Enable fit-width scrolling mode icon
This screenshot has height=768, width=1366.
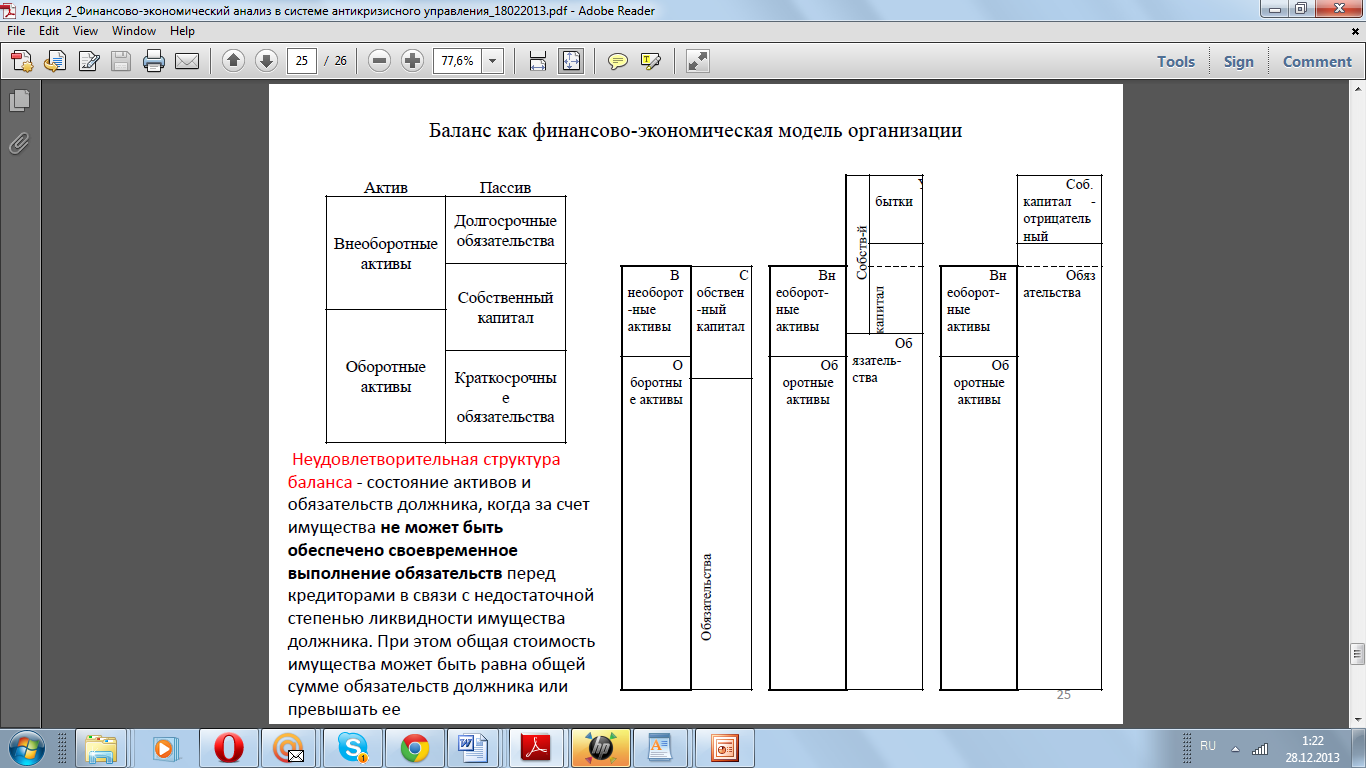click(x=538, y=61)
